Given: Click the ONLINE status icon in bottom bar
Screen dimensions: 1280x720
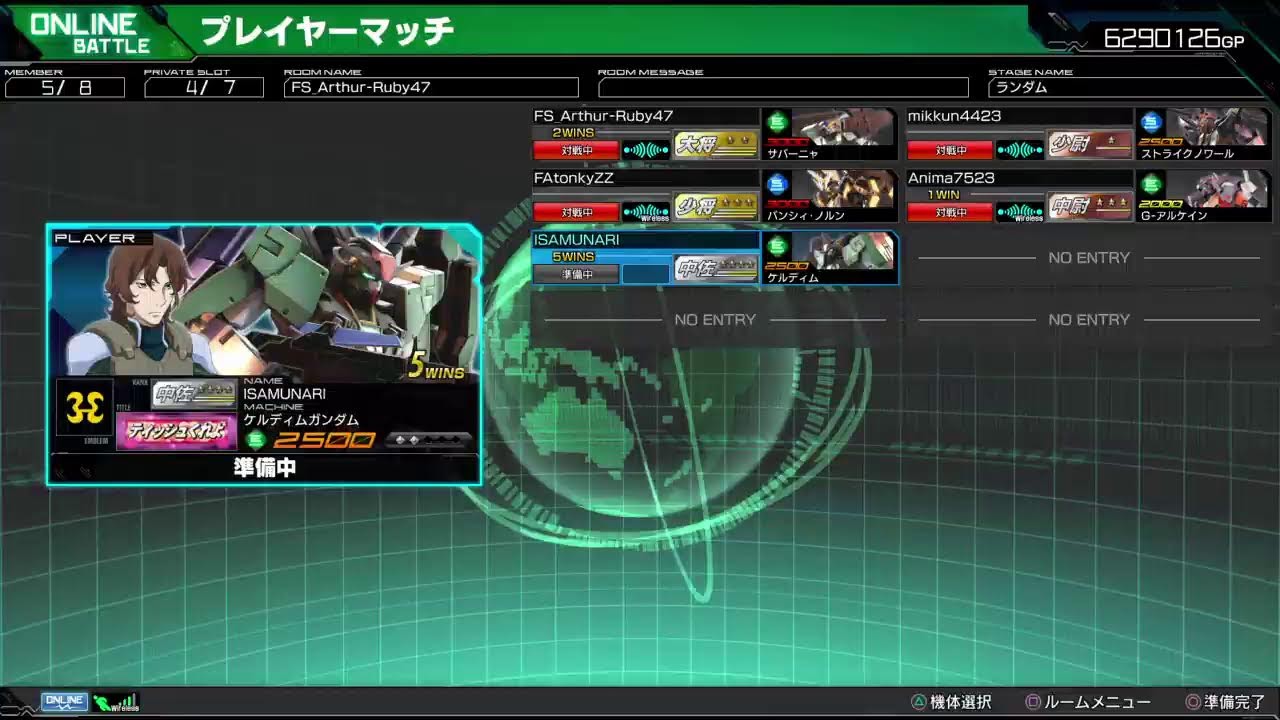Looking at the screenshot, I should tap(64, 702).
